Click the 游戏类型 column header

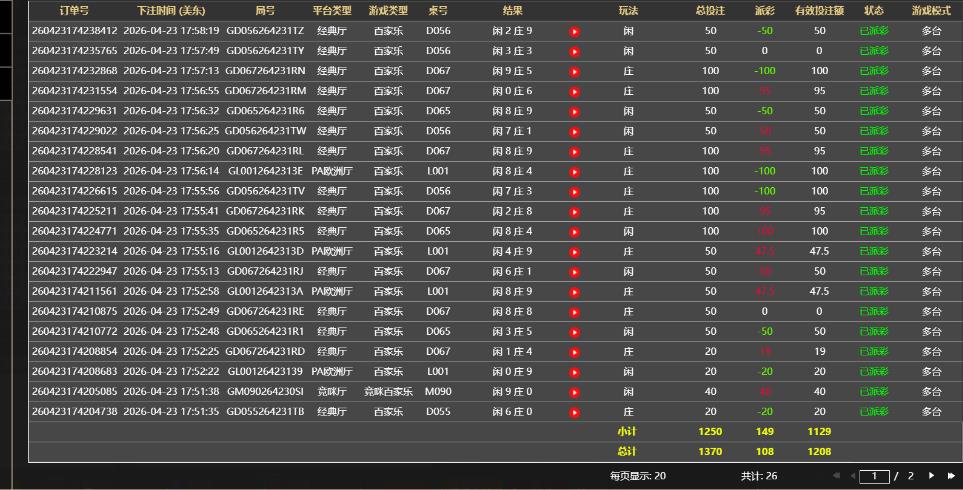coord(388,10)
